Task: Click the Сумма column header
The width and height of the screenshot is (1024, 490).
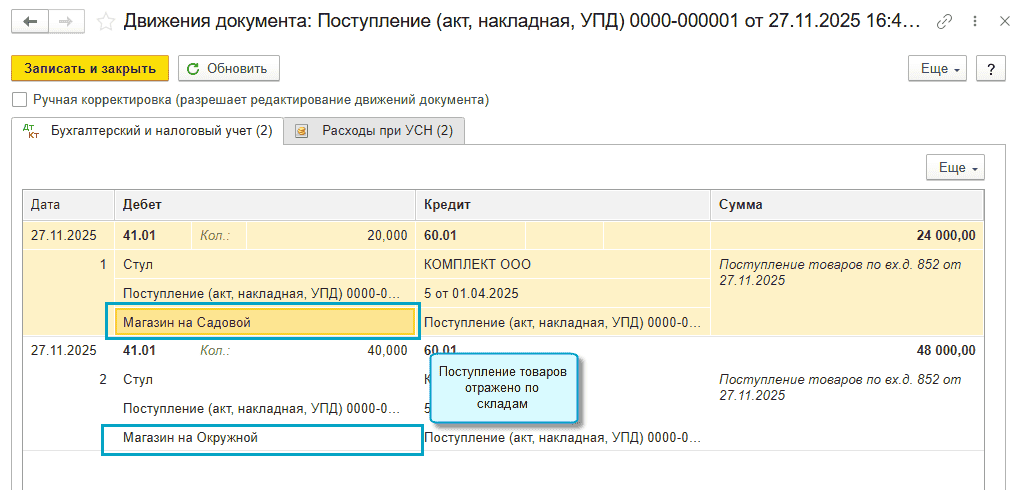Action: pos(846,204)
